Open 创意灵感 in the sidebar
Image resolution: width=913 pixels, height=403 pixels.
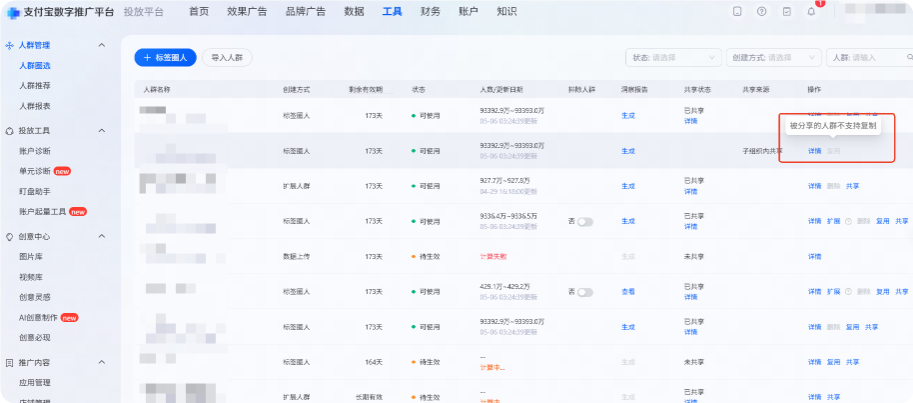tap(35, 298)
